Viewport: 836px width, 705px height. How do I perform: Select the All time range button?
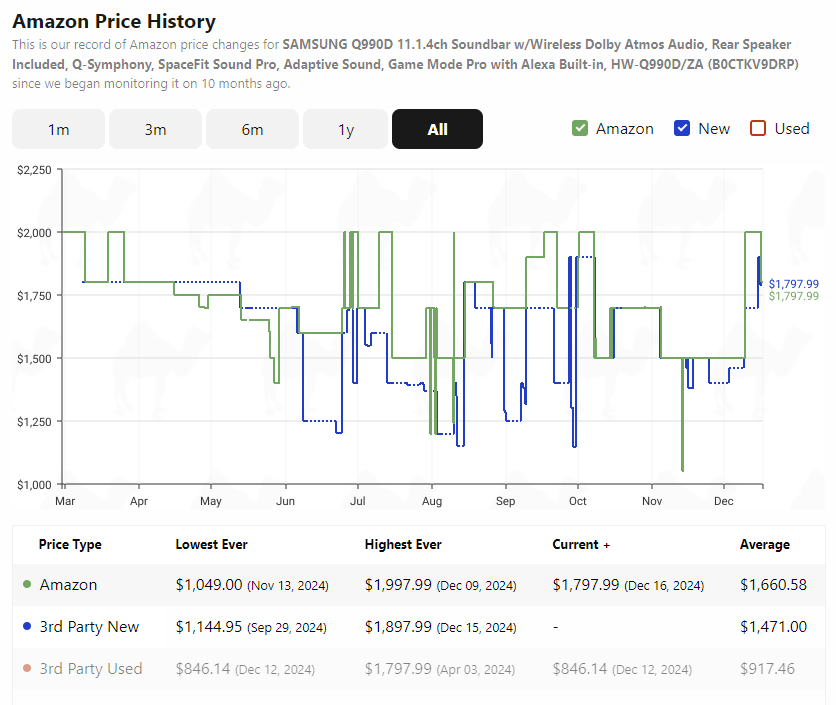coord(437,129)
